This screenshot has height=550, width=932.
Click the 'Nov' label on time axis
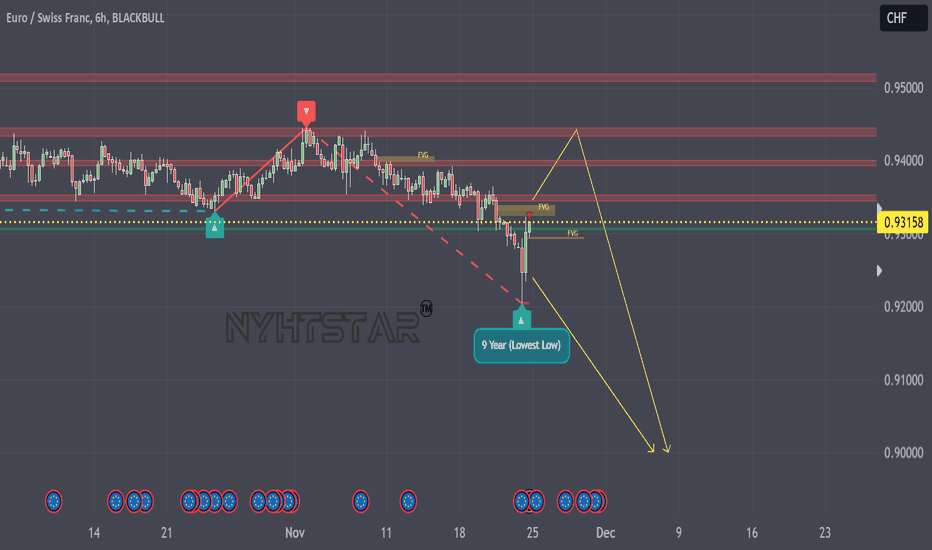295,533
